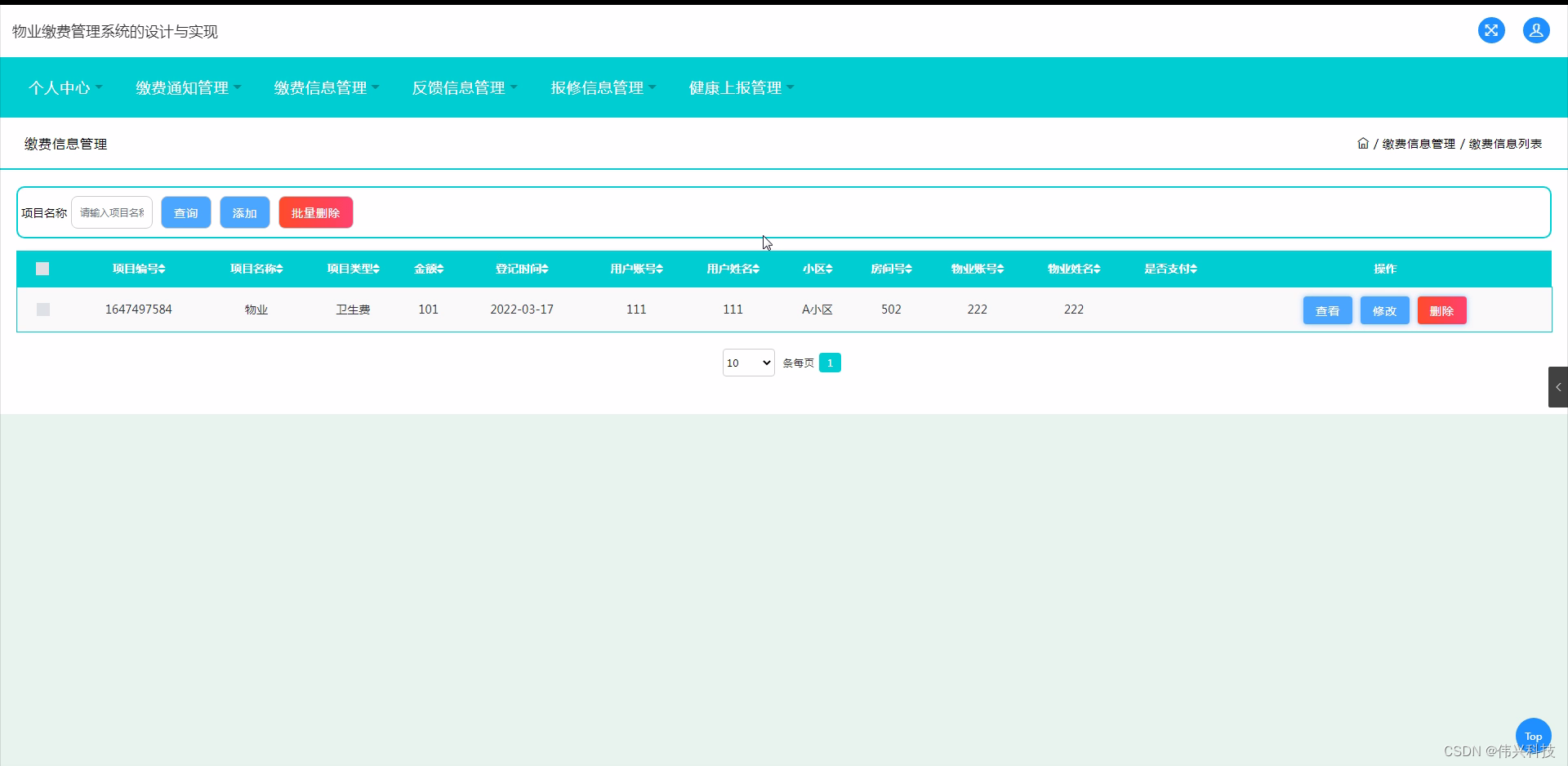Click the Top back-to-top floating icon
The image size is (1568, 766).
point(1533,735)
